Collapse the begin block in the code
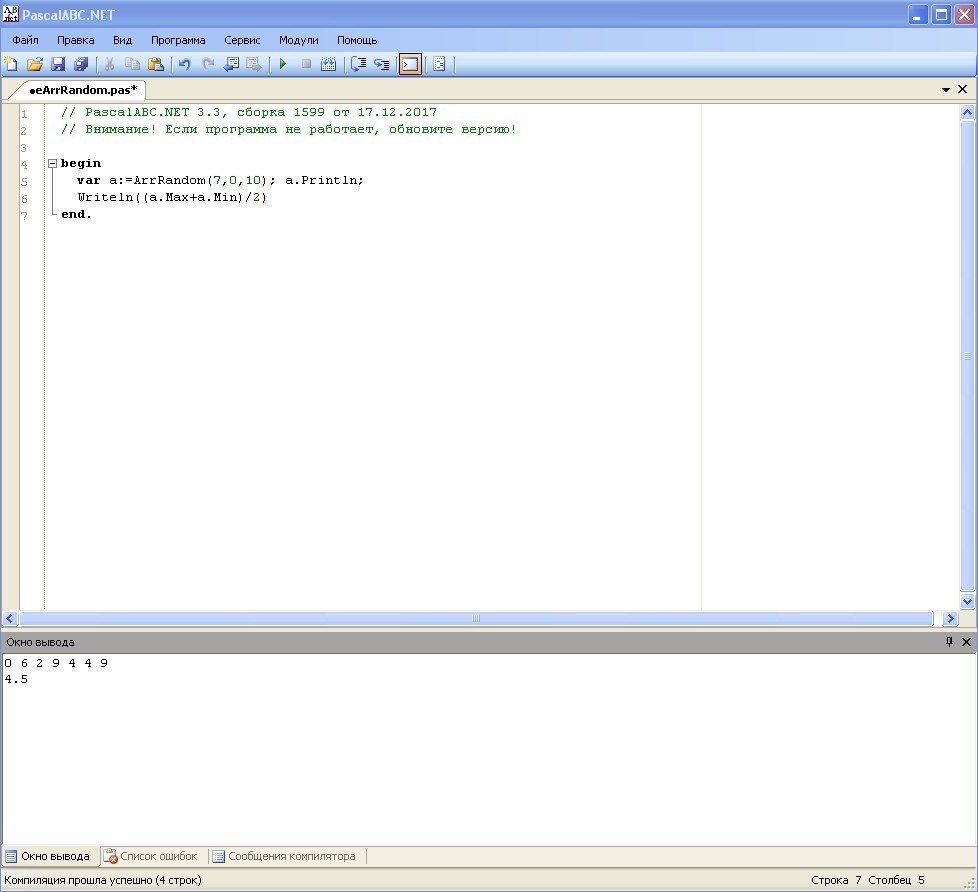 click(52, 163)
